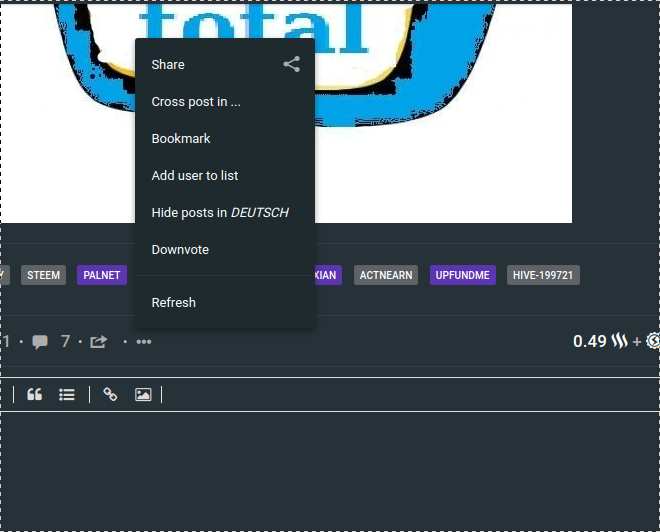
Task: Click the UPFUNDME tag
Action: pos(462,275)
